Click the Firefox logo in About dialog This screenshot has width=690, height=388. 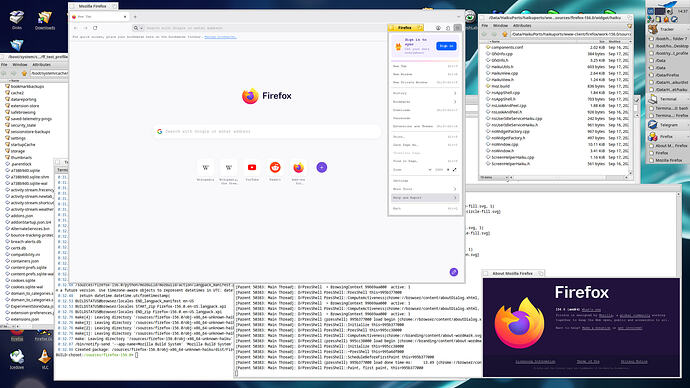(x=519, y=323)
